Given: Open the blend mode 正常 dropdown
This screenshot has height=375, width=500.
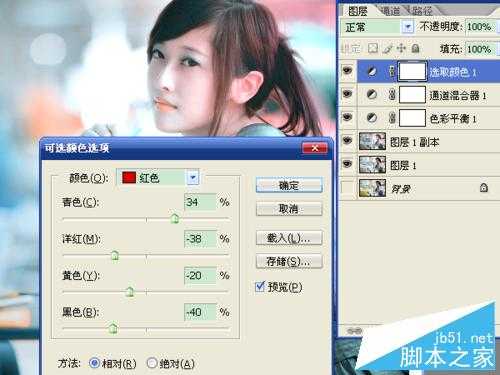Looking at the screenshot, I should pos(407,27).
